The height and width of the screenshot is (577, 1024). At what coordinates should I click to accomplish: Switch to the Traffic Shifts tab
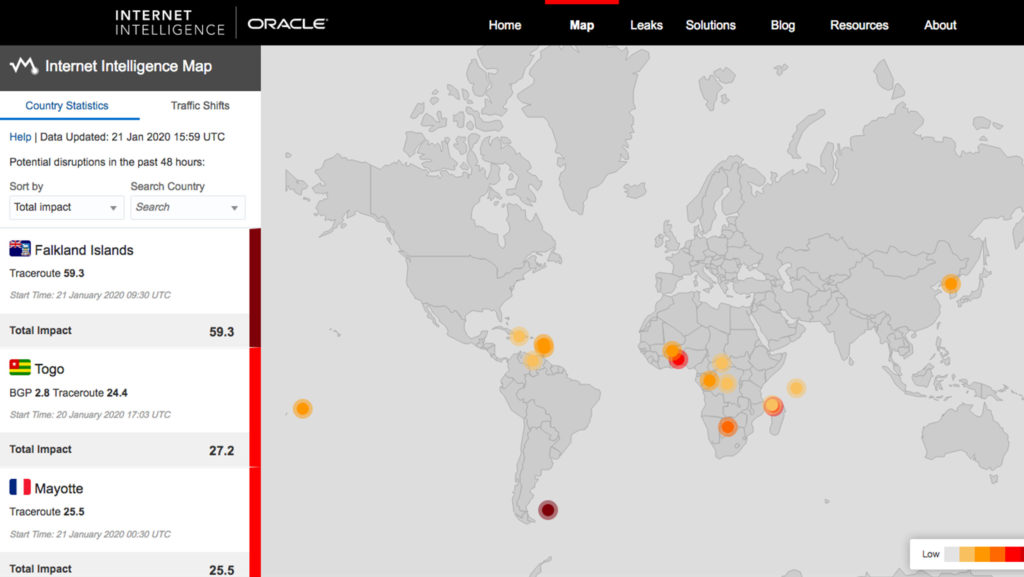pos(200,106)
